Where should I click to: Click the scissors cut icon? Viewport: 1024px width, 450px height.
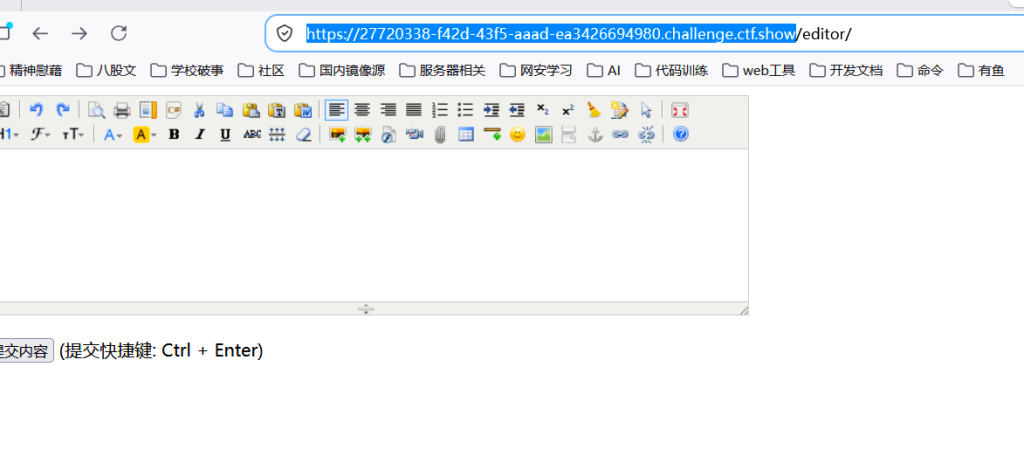(199, 110)
